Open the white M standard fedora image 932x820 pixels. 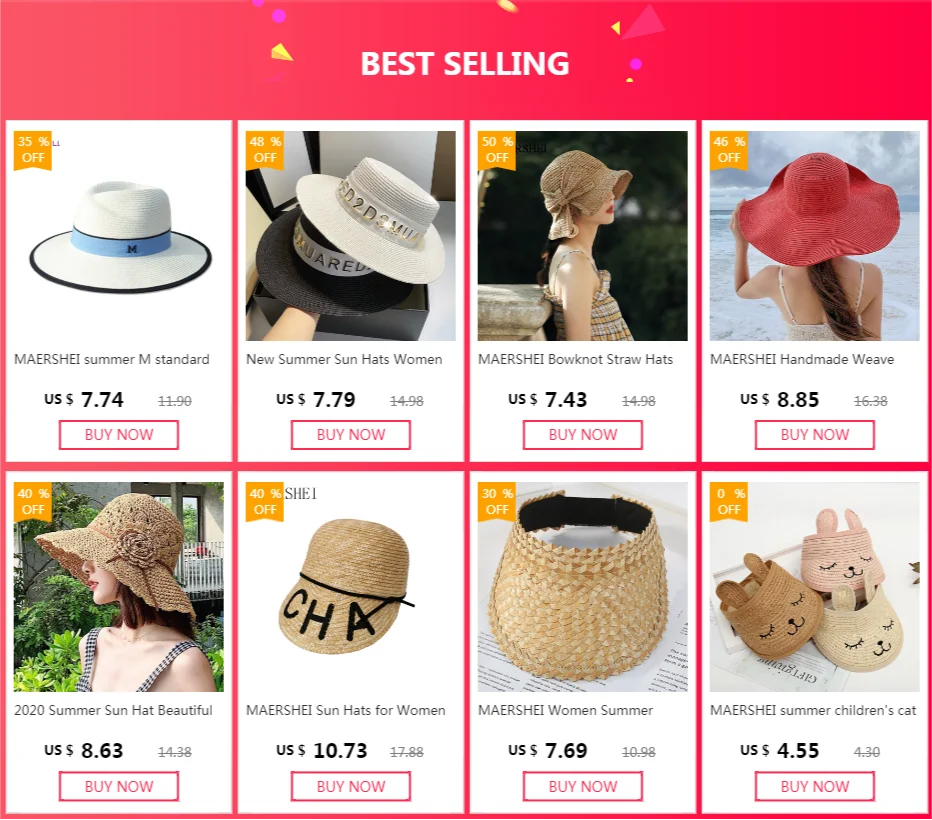119,236
